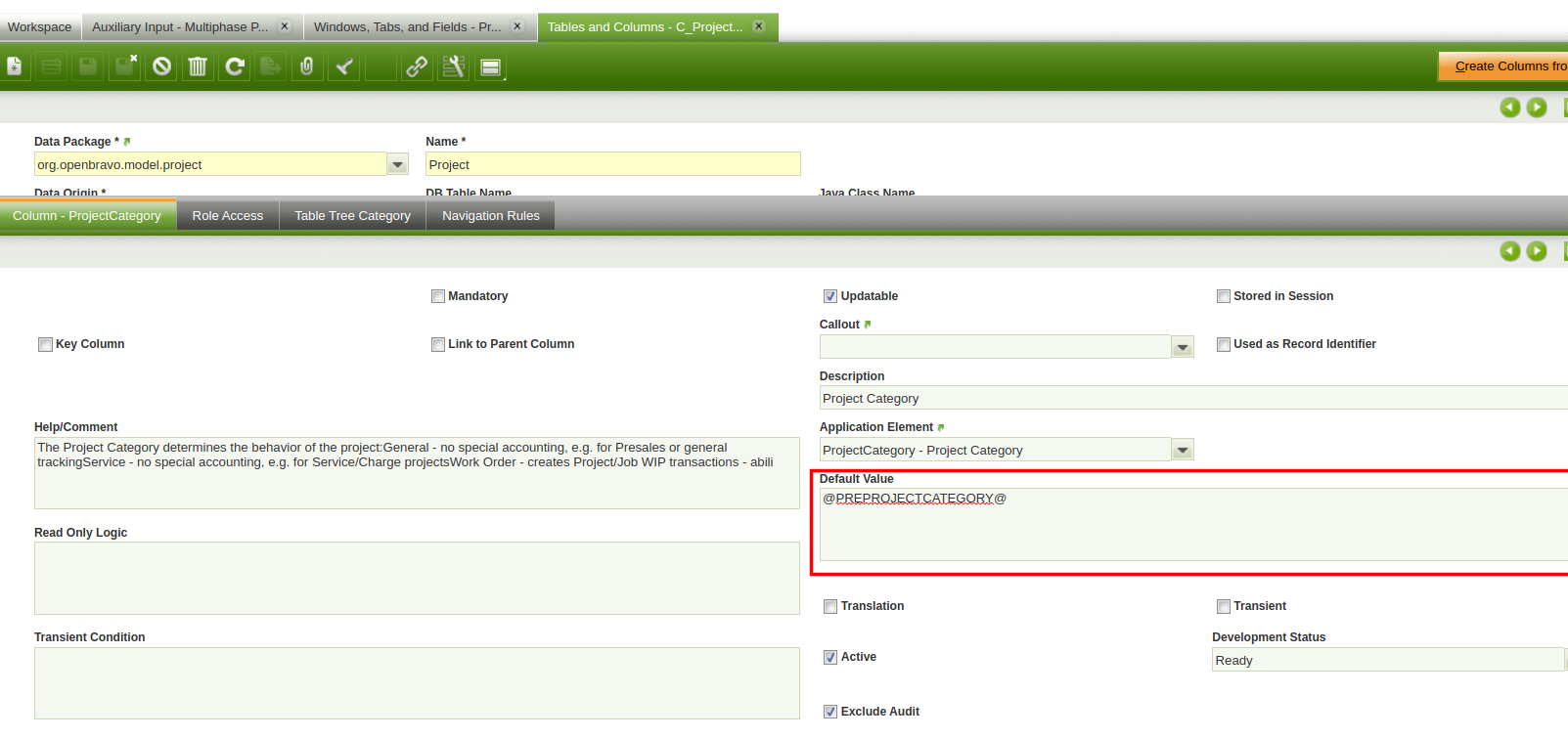Image resolution: width=1568 pixels, height=740 pixels.
Task: Toggle the Exclude Audit checkbox
Action: coord(830,712)
